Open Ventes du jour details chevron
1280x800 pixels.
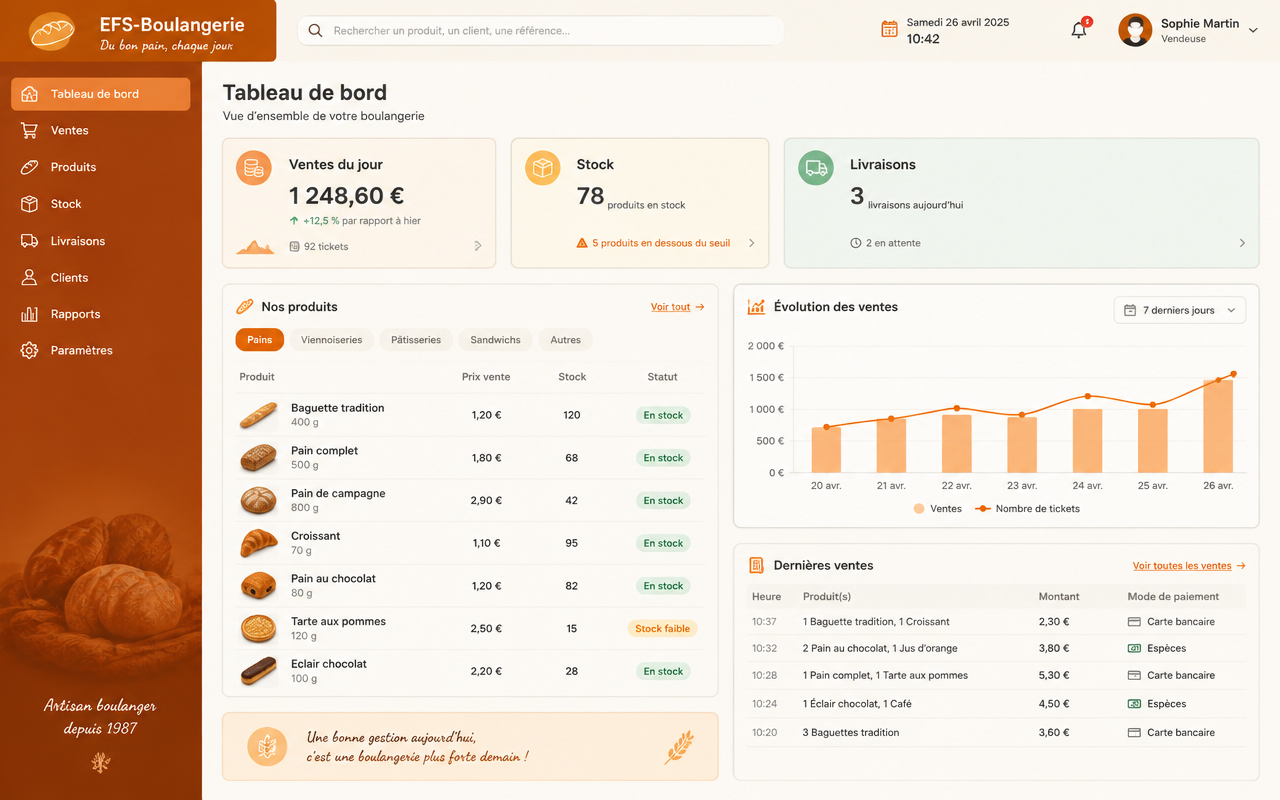(x=478, y=246)
